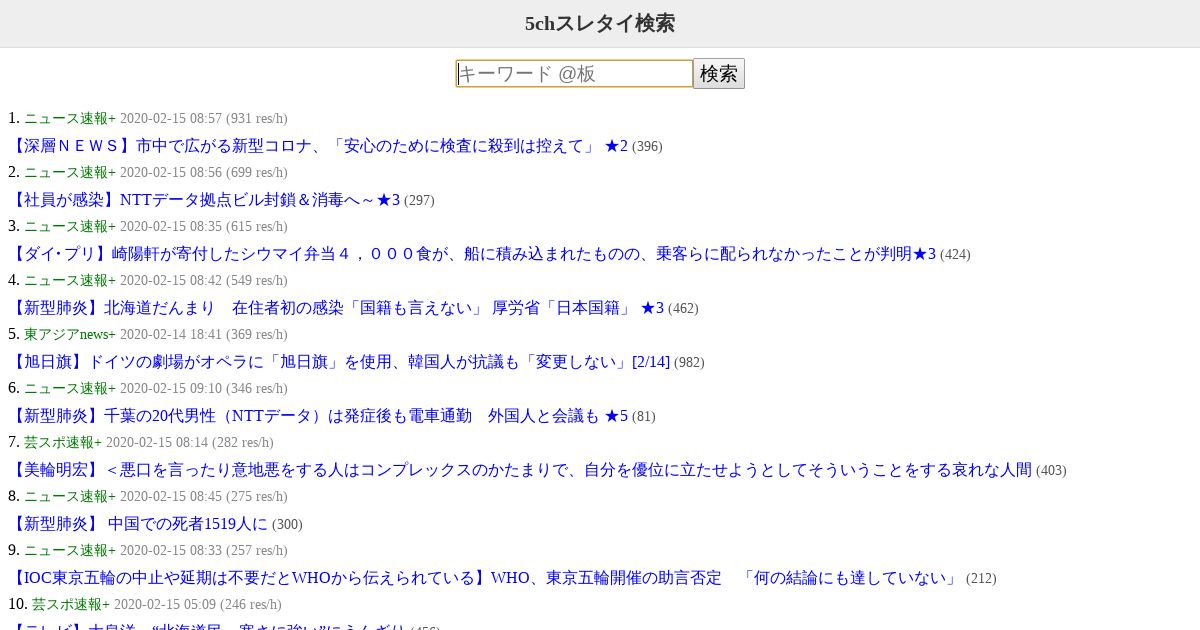The height and width of the screenshot is (630, 1200).
Task: Open the 北海道だんまり thread link
Action: click(336, 308)
